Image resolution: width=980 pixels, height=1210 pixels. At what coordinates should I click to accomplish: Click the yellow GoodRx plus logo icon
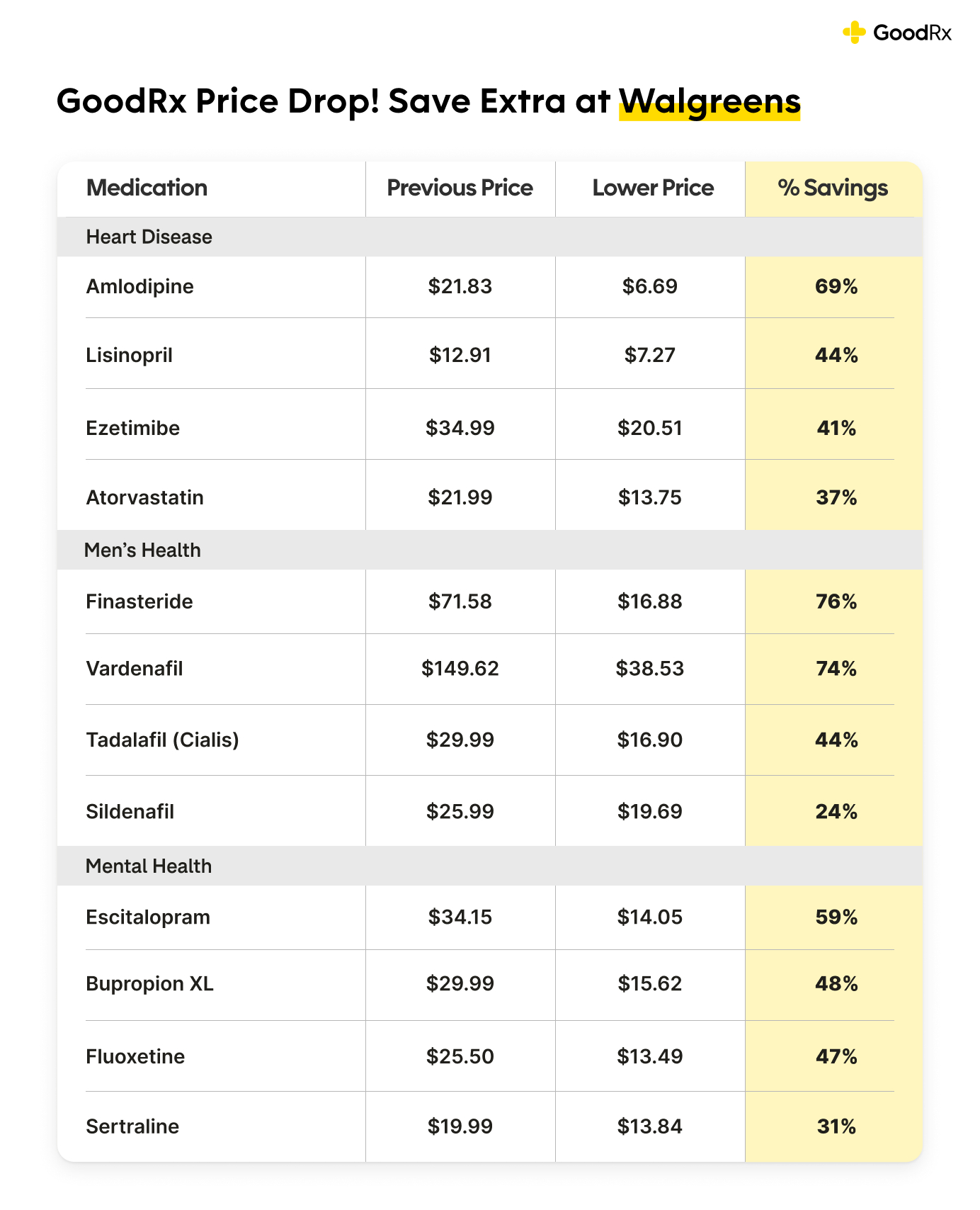point(854,33)
